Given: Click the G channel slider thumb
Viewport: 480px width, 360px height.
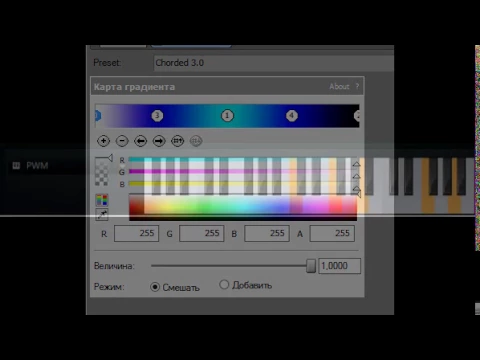Looking at the screenshot, I should 356,176.
